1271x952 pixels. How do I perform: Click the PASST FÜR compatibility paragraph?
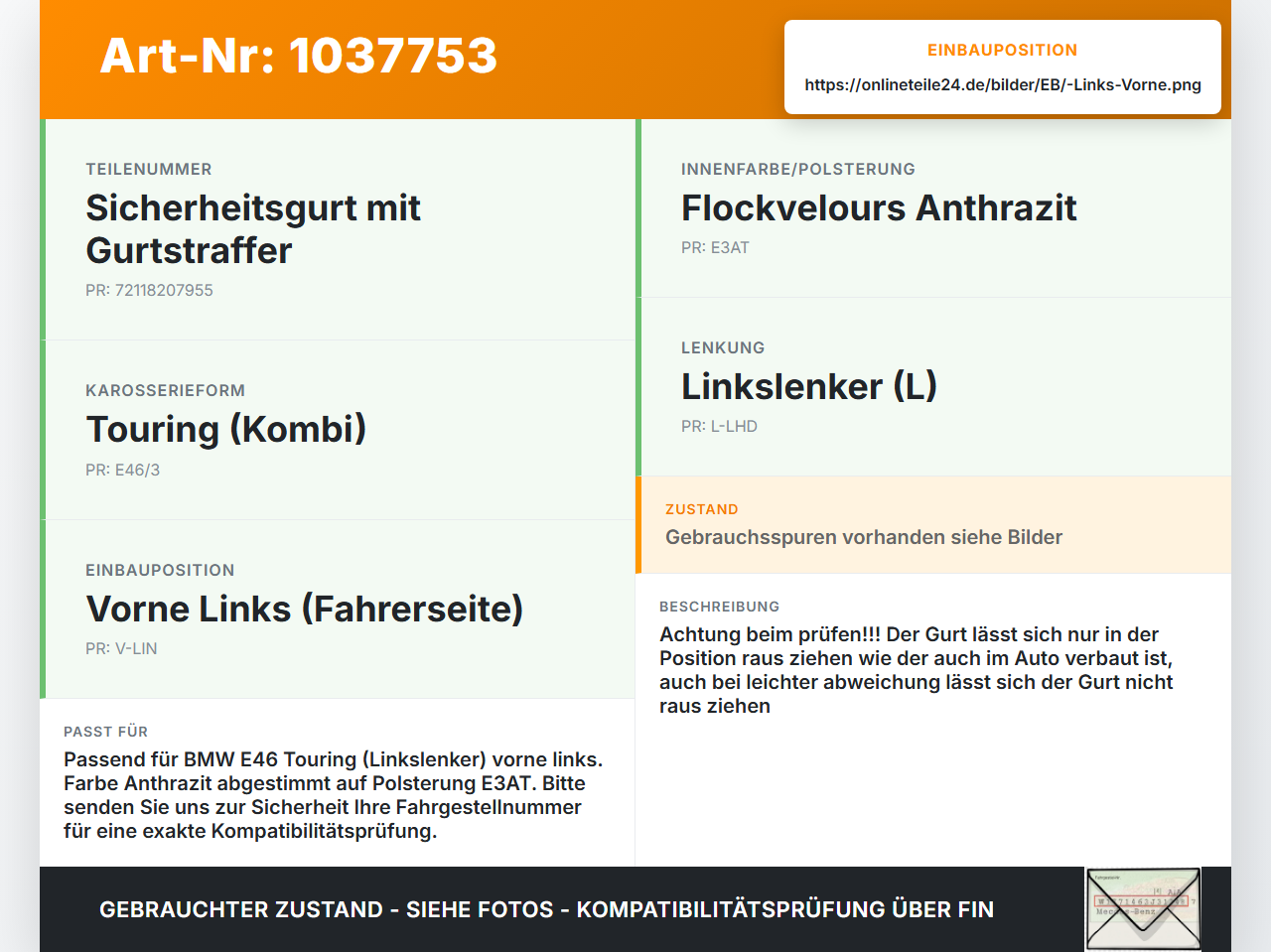click(x=334, y=795)
